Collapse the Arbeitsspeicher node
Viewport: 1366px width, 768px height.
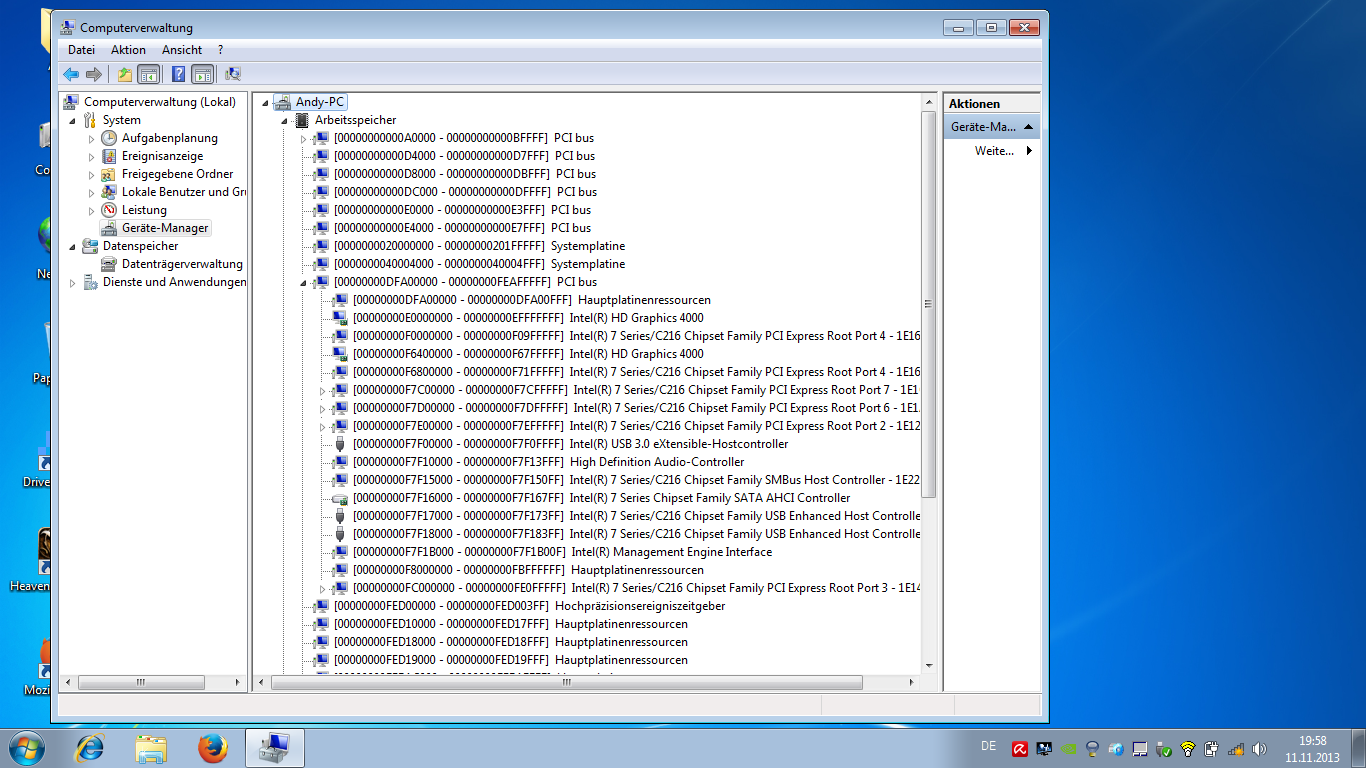(x=286, y=120)
